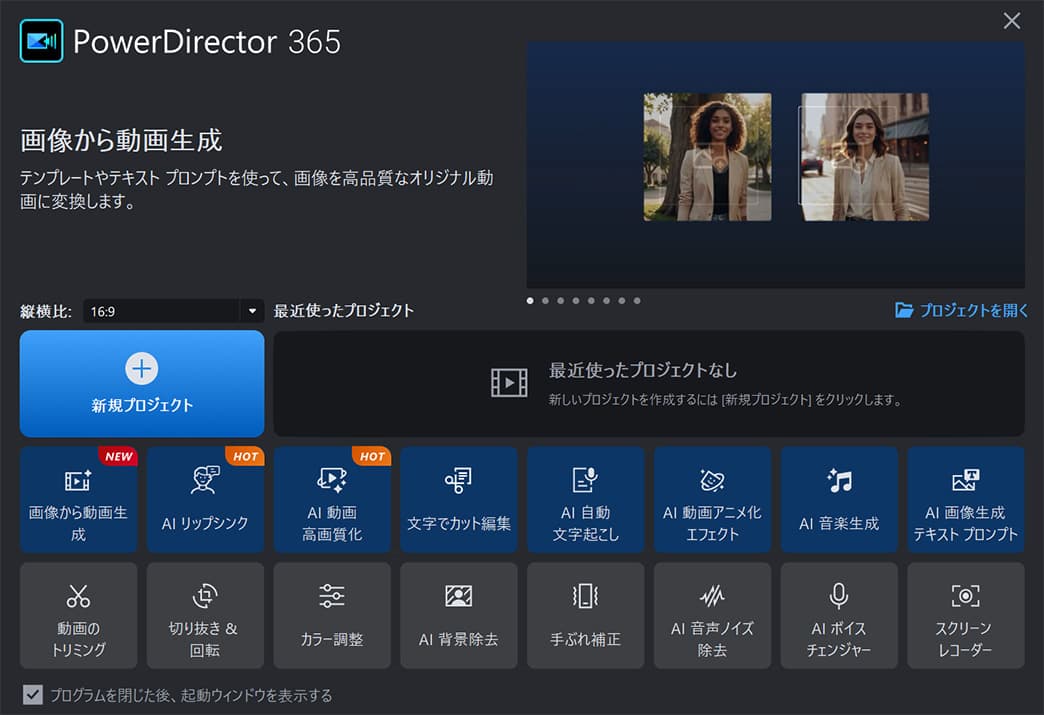Open AI 音楽生成 tool
This screenshot has width=1044, height=715.
click(x=839, y=499)
